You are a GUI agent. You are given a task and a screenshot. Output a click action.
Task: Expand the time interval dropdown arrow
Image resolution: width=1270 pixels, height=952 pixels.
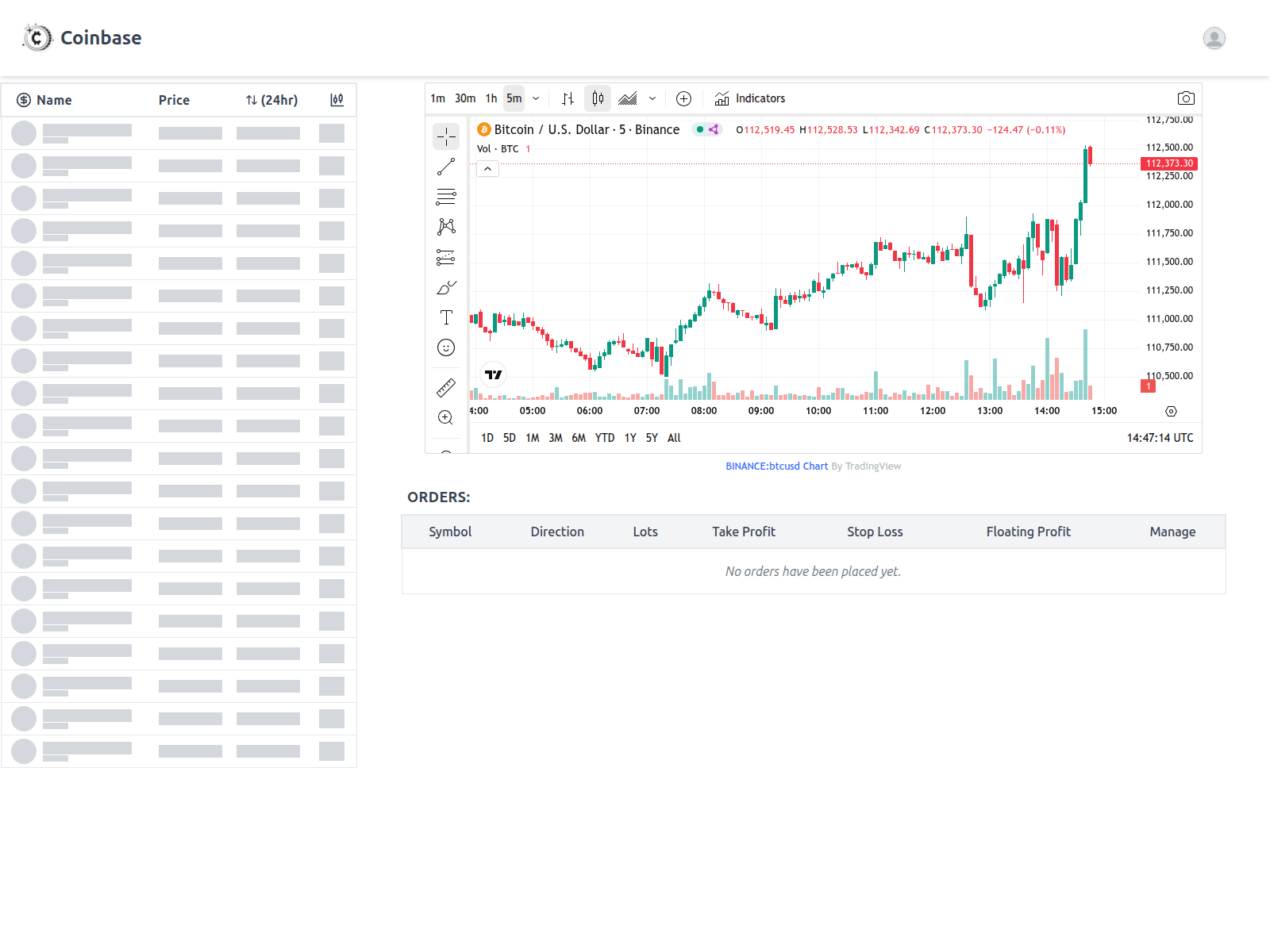coord(536,98)
